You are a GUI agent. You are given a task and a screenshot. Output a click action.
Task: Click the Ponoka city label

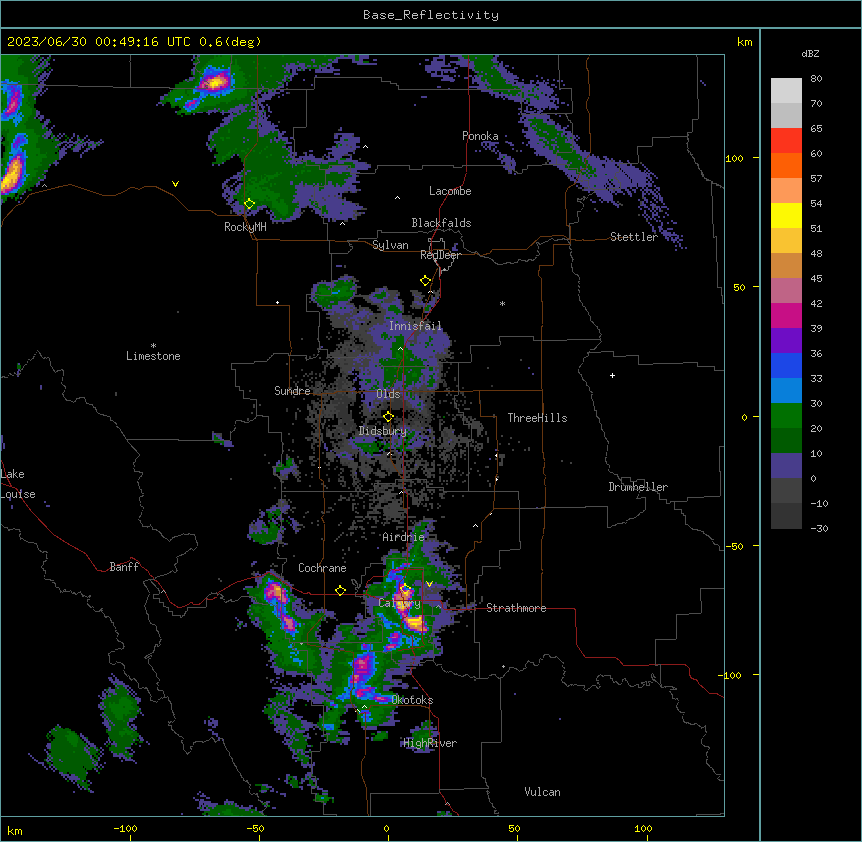coord(480,136)
